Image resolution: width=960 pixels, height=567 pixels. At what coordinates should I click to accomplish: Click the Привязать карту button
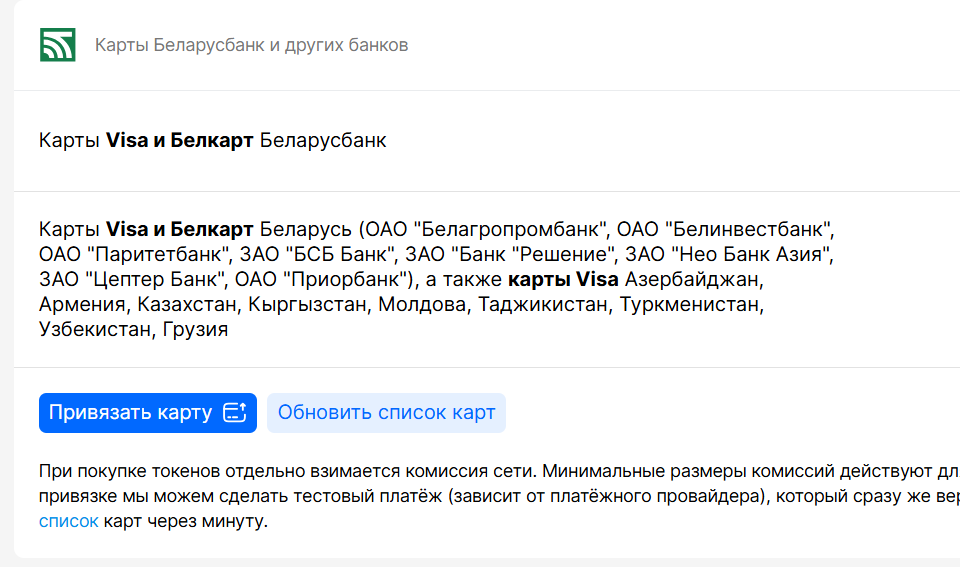148,413
